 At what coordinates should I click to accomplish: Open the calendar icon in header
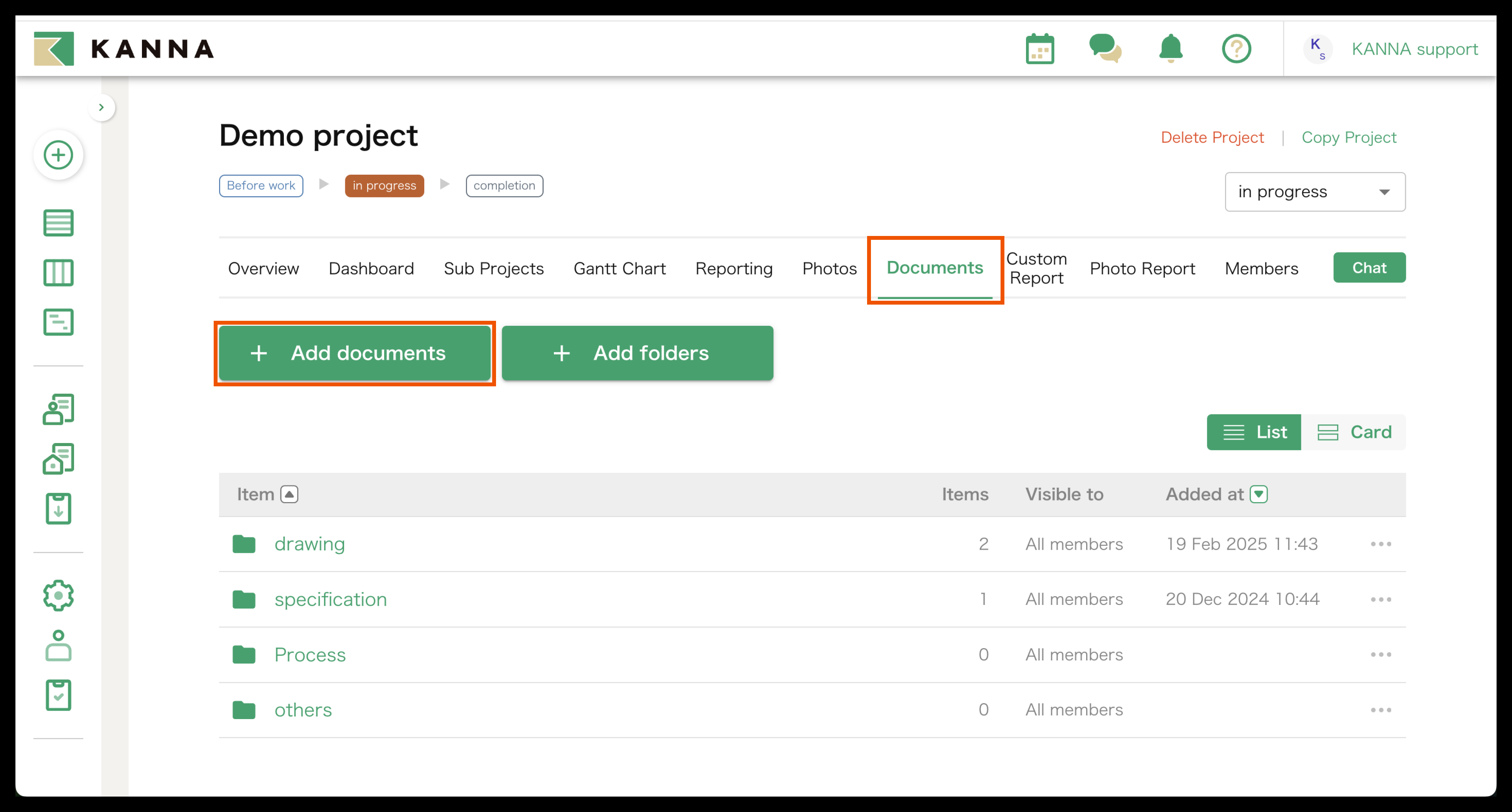1039,49
